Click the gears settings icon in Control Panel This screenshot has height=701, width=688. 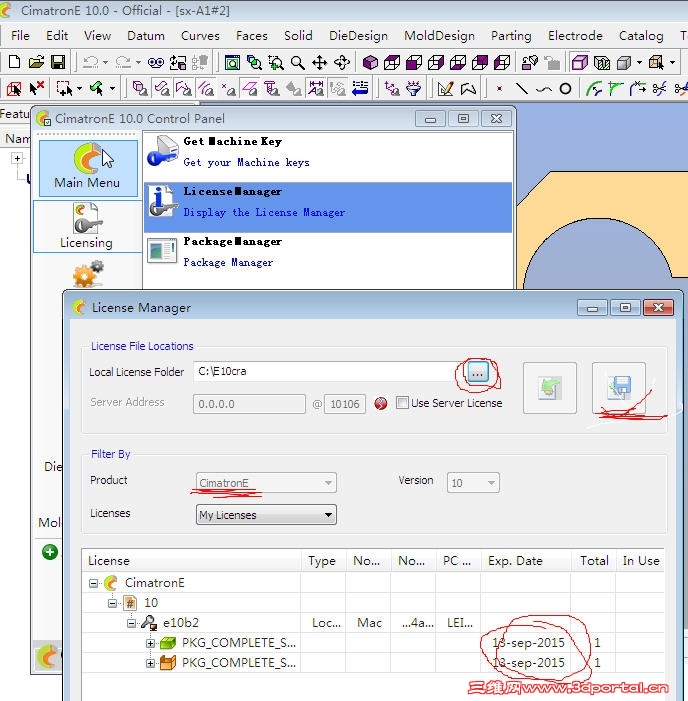click(88, 274)
